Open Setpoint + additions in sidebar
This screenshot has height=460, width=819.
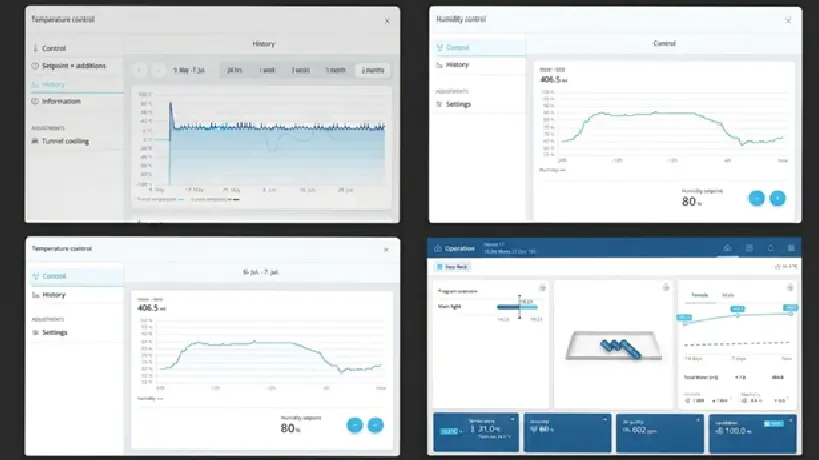pyautogui.click(x=74, y=66)
